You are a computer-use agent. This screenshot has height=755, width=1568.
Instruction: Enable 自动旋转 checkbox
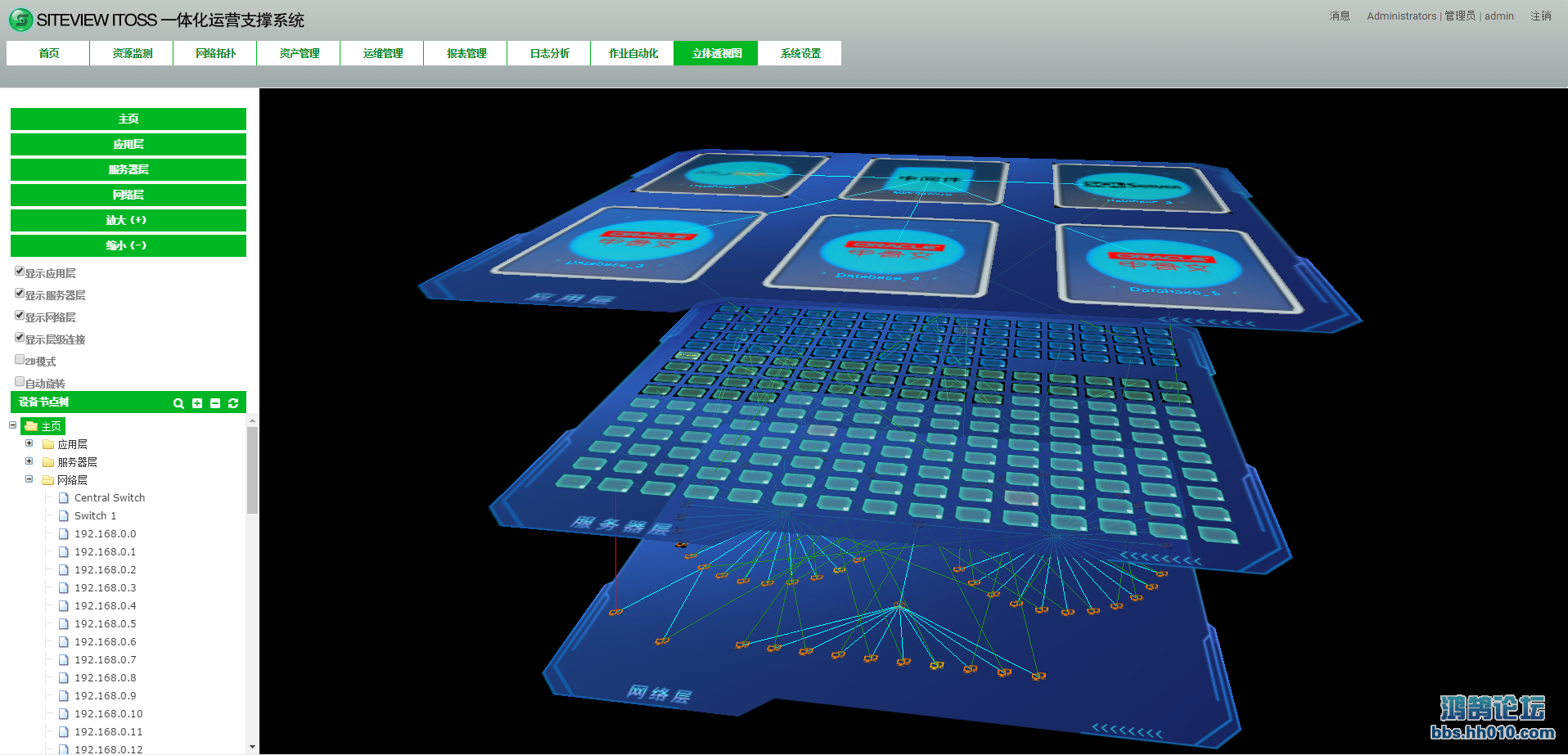20,381
